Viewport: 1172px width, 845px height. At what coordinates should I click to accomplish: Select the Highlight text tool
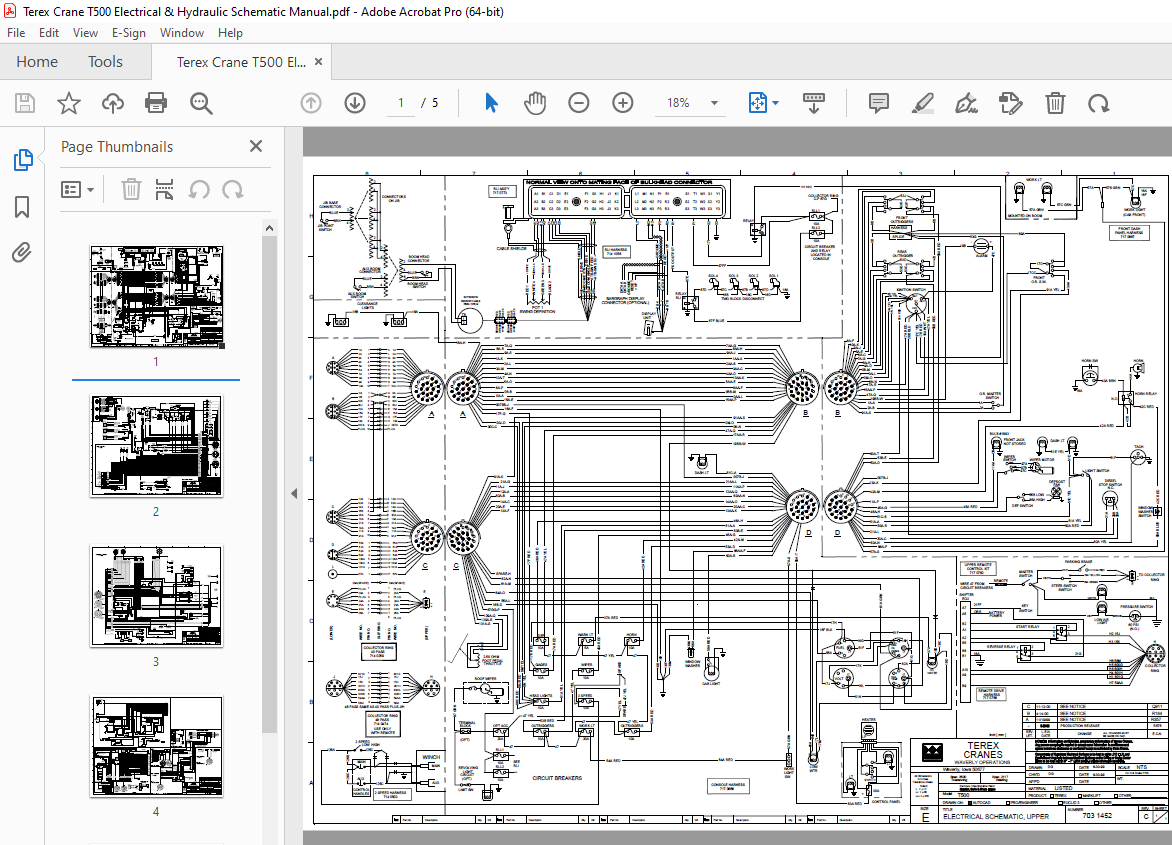923,103
